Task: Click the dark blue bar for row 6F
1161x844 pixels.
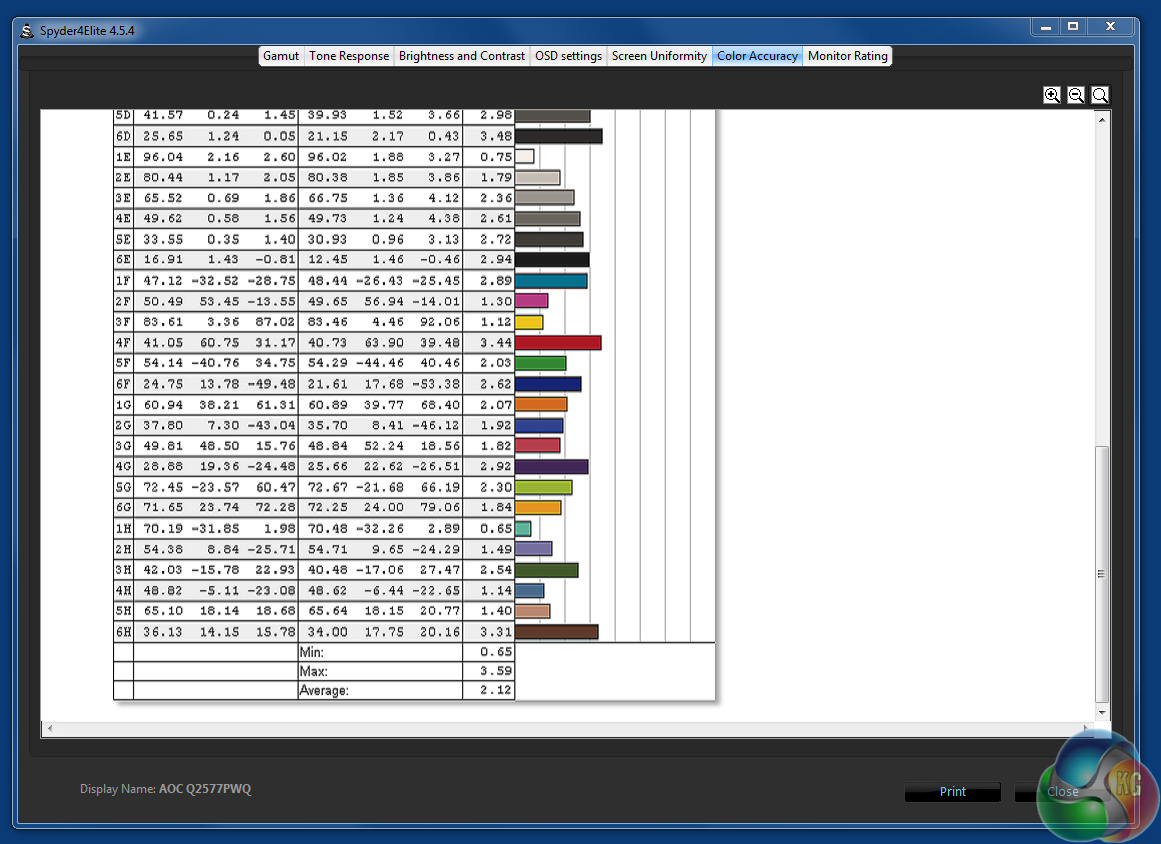Action: pos(548,384)
